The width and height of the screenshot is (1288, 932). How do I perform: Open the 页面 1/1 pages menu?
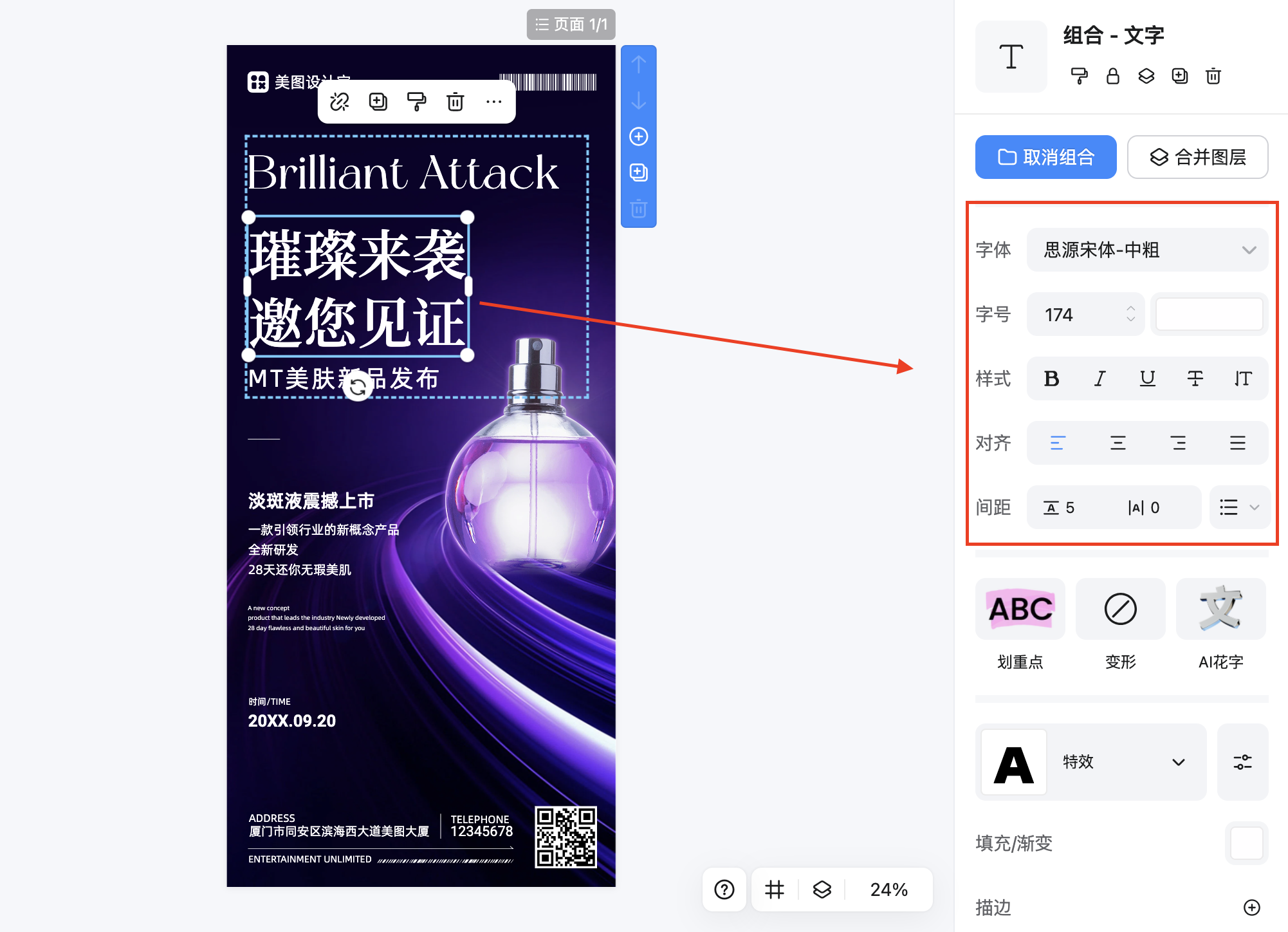(x=571, y=24)
